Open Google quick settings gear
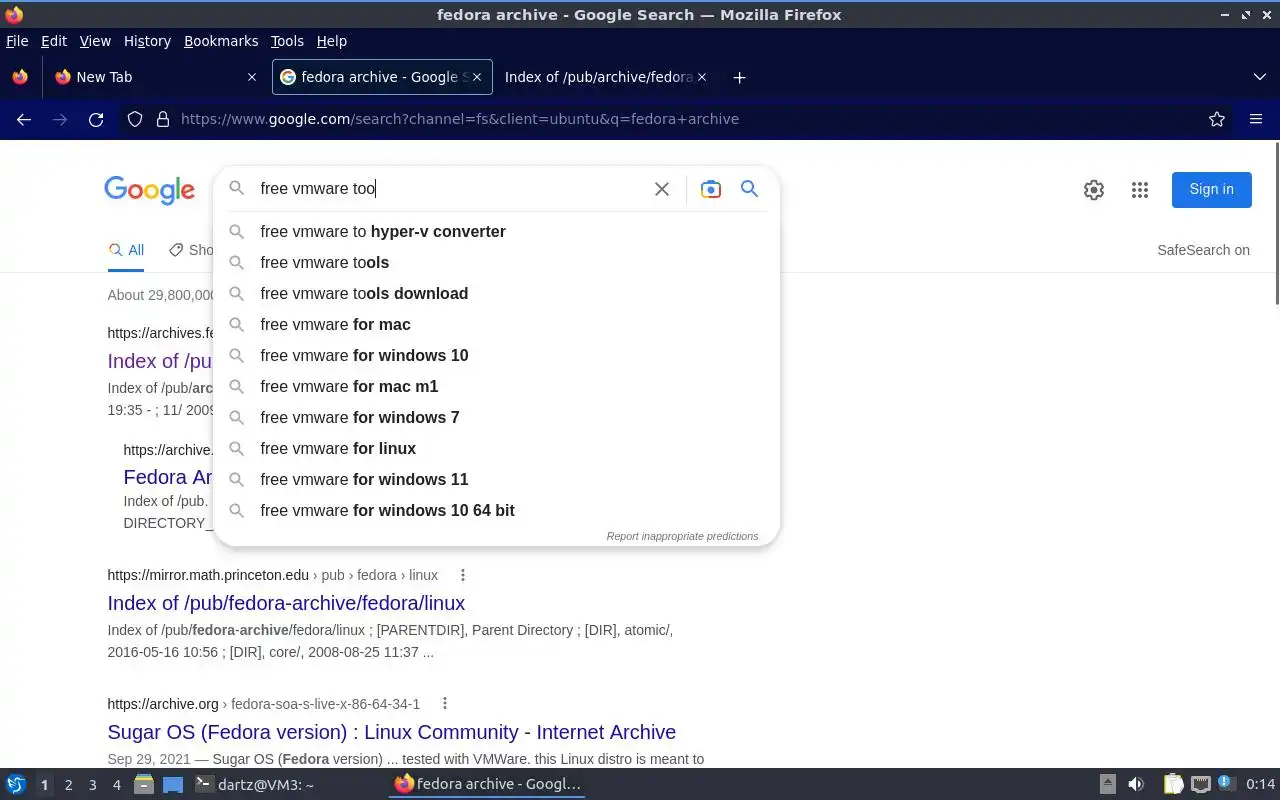1280x800 pixels. [x=1094, y=190]
